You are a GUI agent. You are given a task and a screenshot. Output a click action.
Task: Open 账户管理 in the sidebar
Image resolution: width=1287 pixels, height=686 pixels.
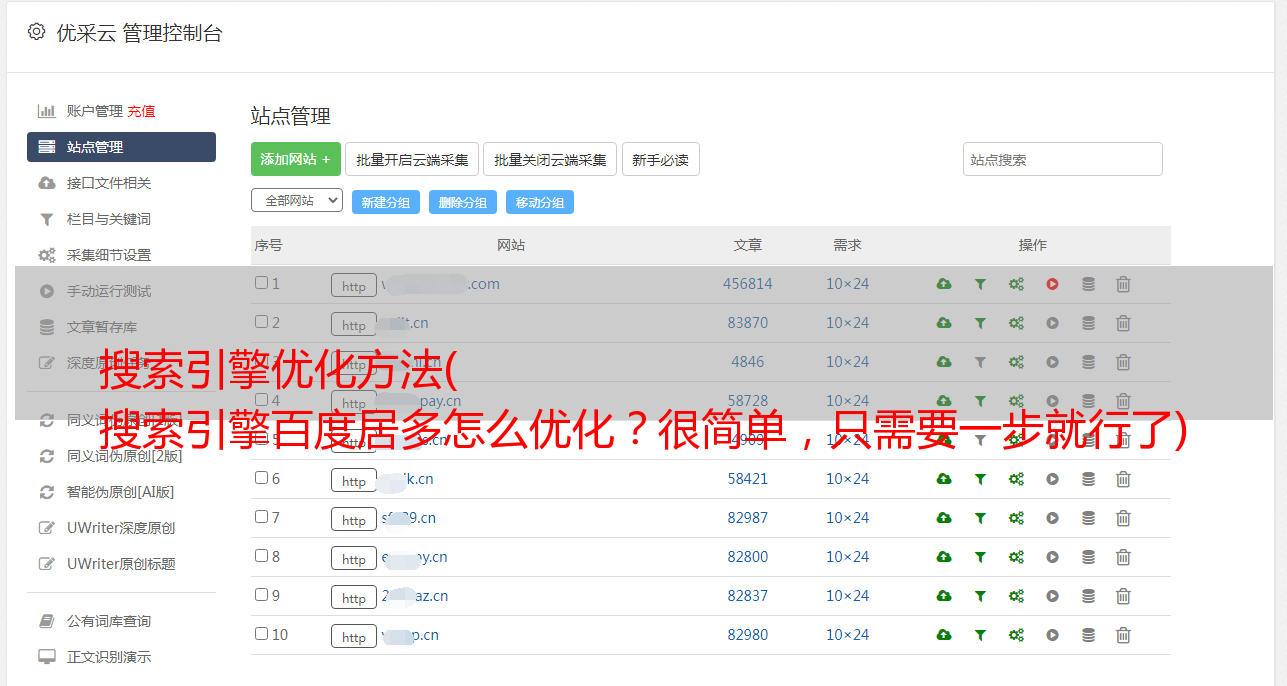pos(94,111)
